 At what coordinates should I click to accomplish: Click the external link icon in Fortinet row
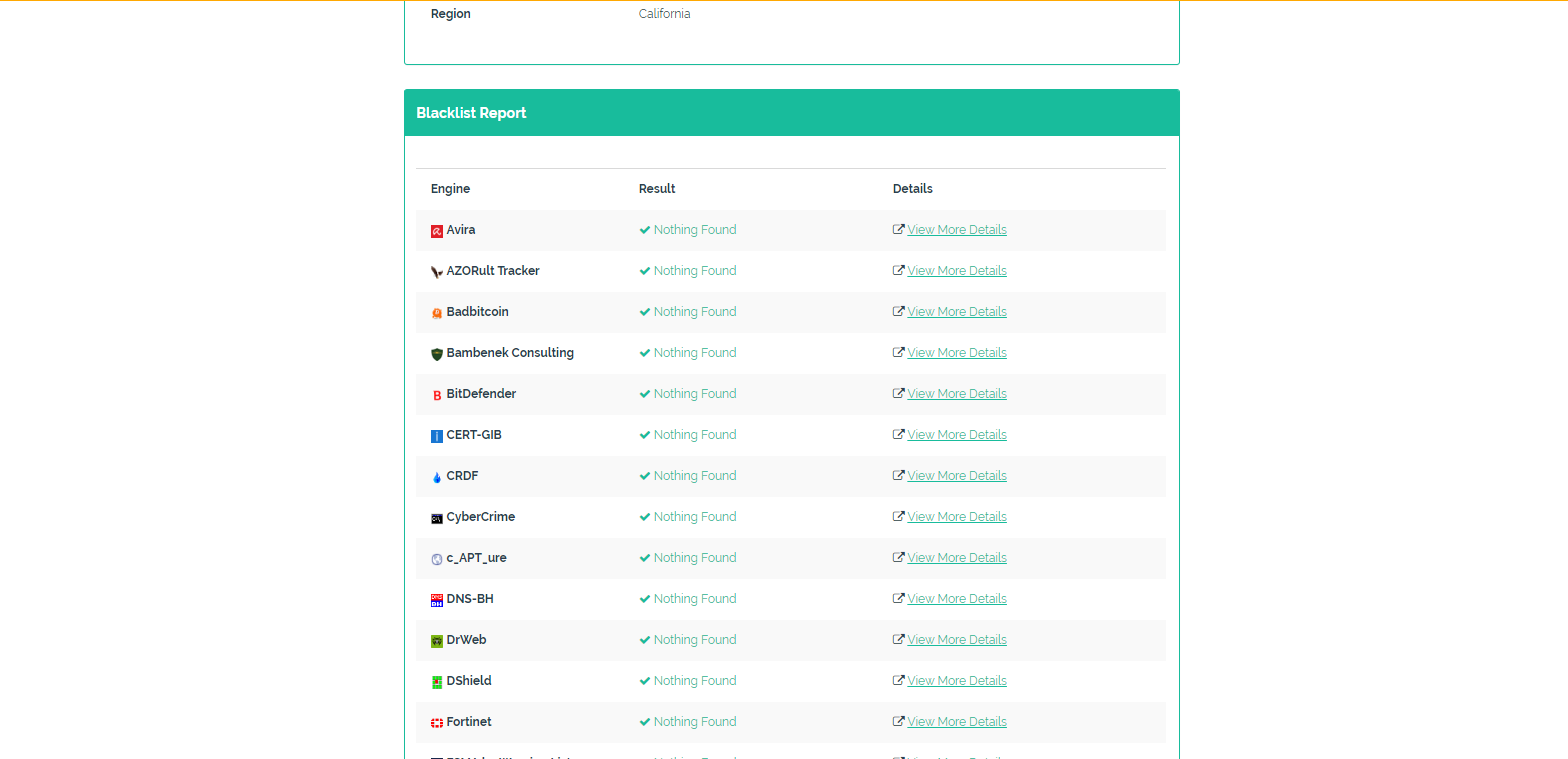pyautogui.click(x=899, y=722)
